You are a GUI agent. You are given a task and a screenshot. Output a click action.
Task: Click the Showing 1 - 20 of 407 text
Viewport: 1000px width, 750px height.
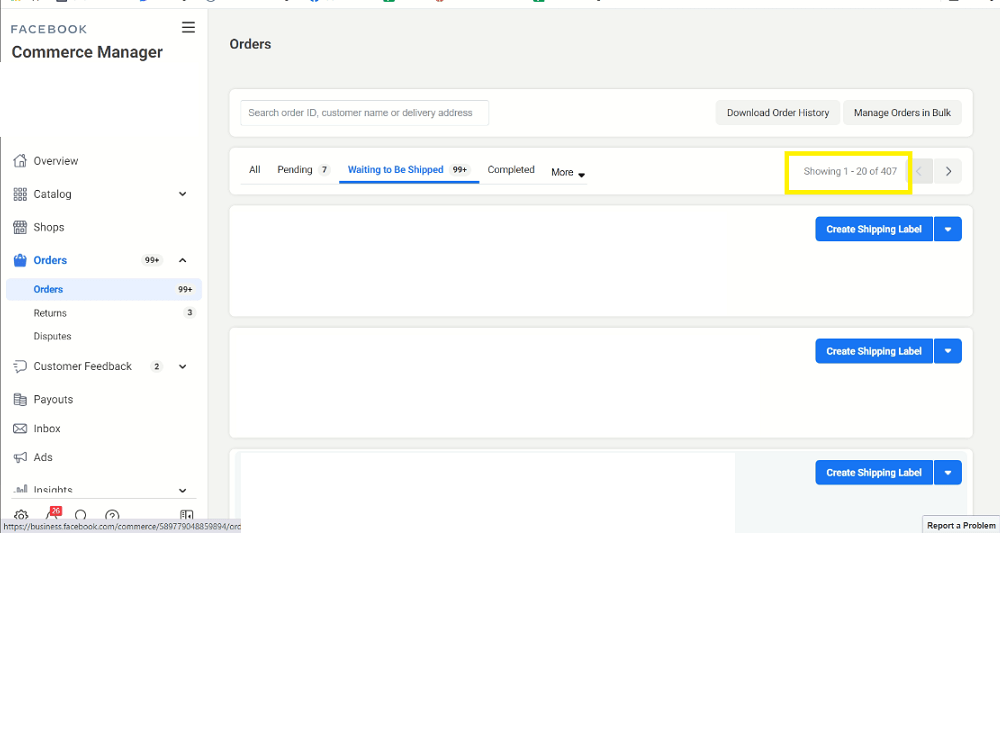(x=849, y=171)
